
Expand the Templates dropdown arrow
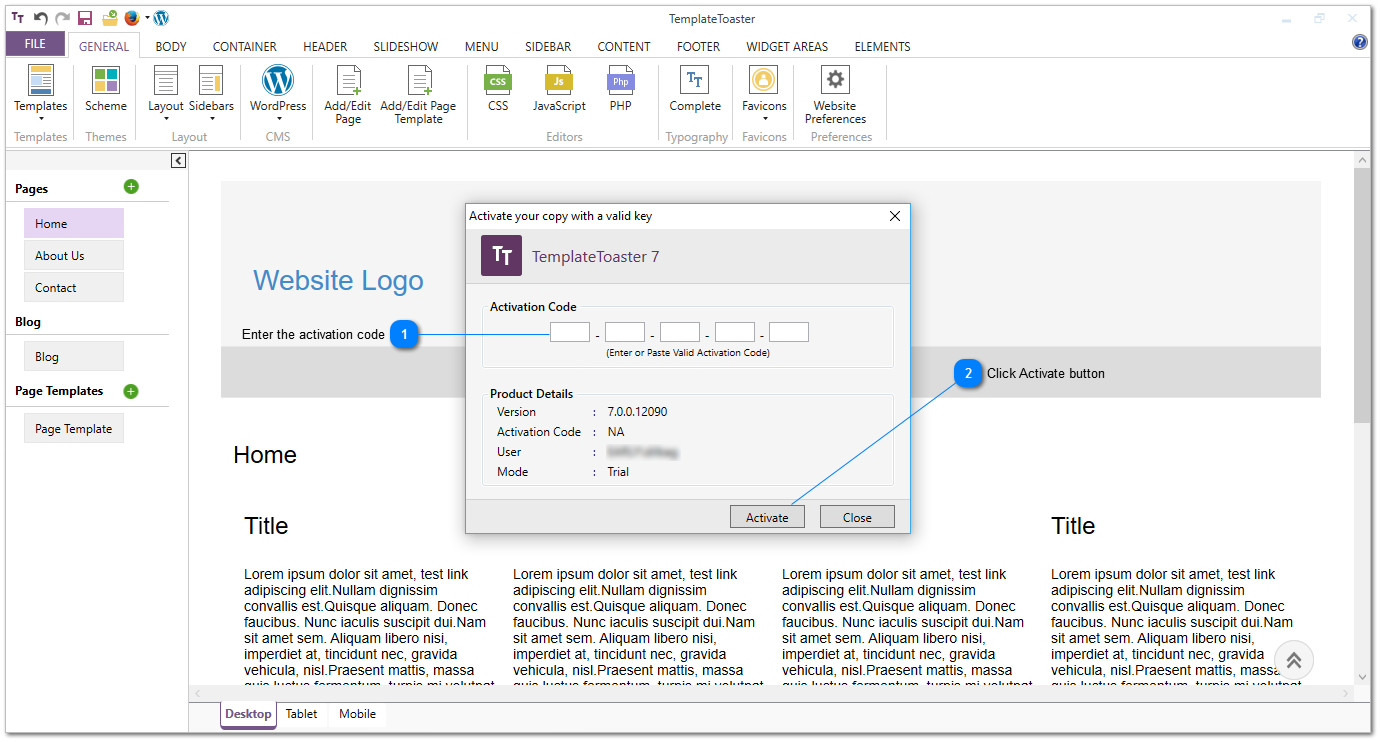point(40,119)
